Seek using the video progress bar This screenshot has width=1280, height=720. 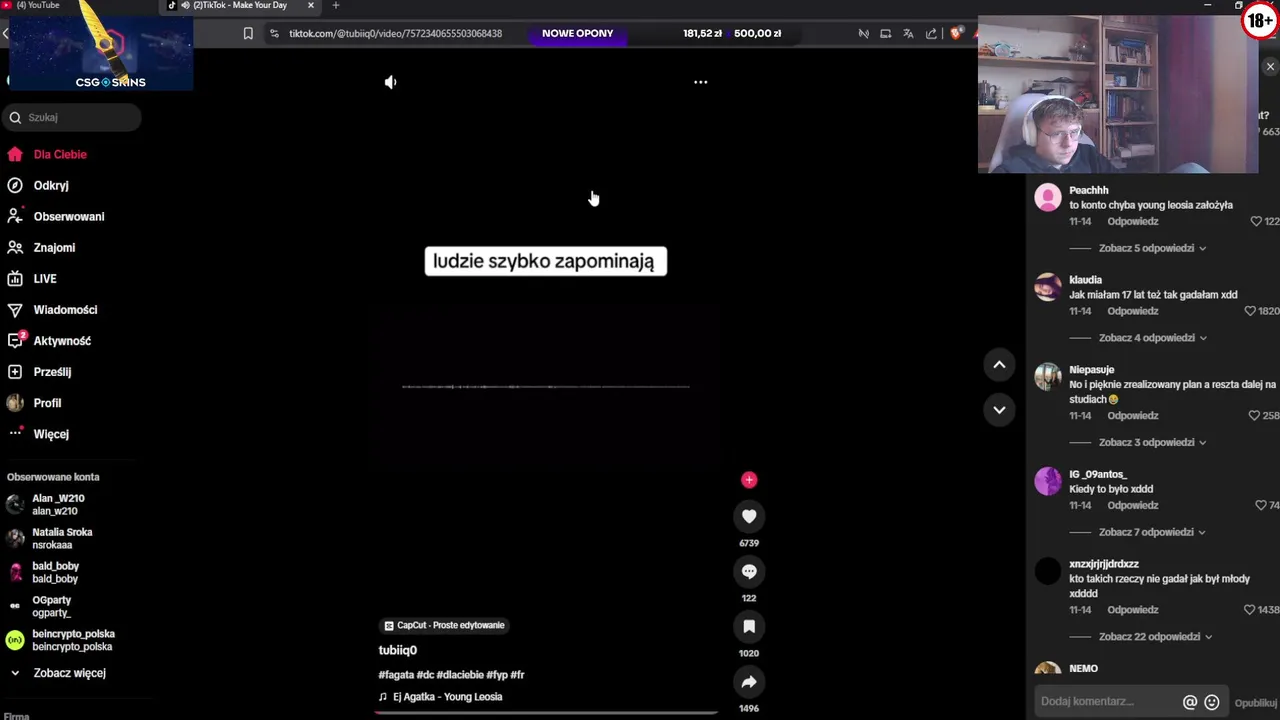546,712
